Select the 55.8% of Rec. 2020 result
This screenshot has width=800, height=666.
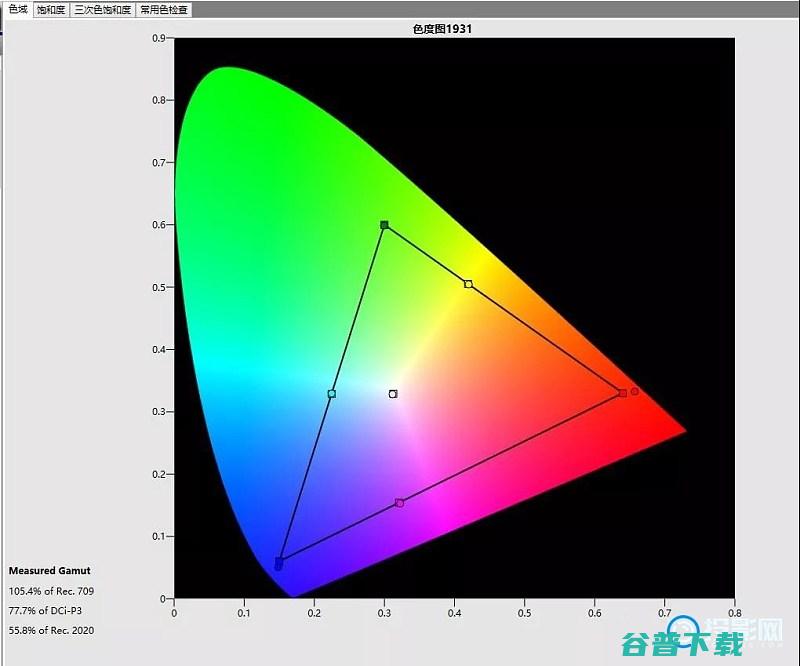[52, 630]
